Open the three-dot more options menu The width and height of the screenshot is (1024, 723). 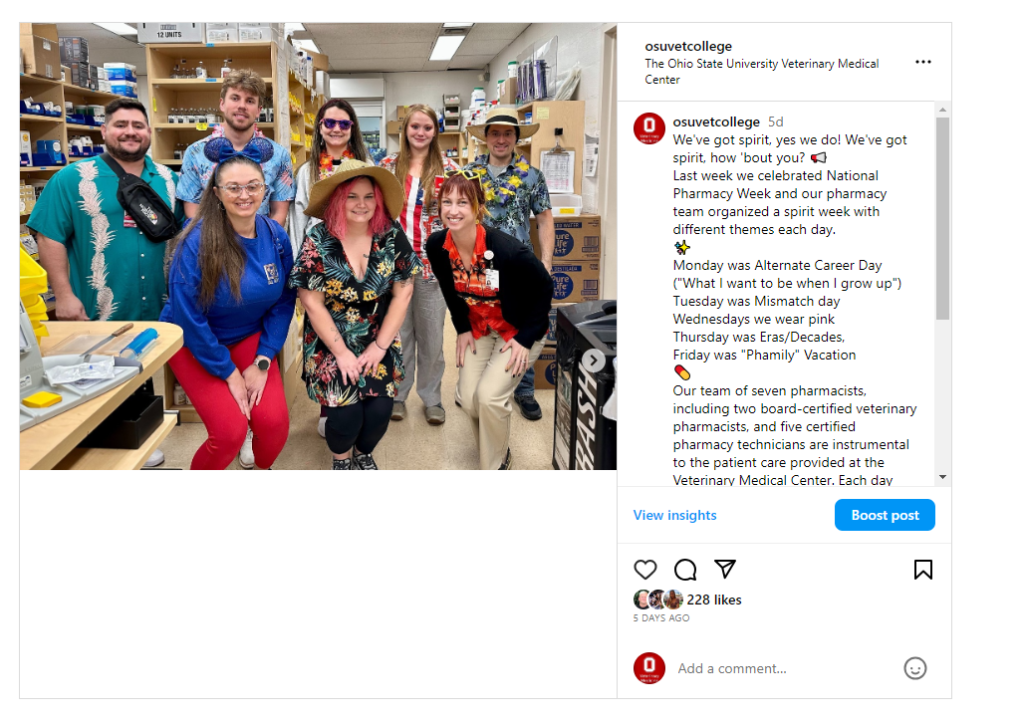pyautogui.click(x=923, y=62)
